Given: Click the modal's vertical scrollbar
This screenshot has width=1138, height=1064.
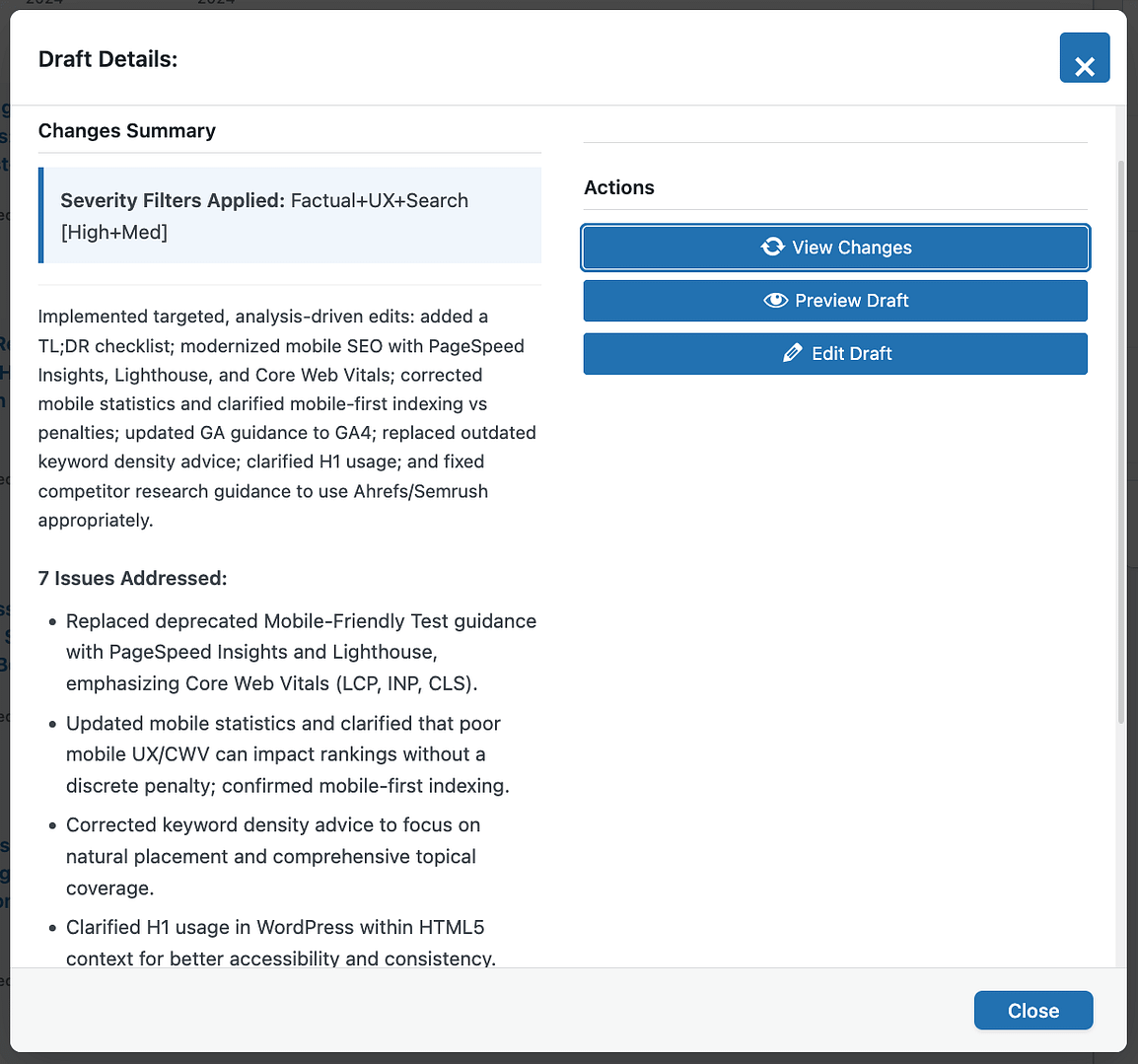Looking at the screenshot, I should coord(1120,444).
